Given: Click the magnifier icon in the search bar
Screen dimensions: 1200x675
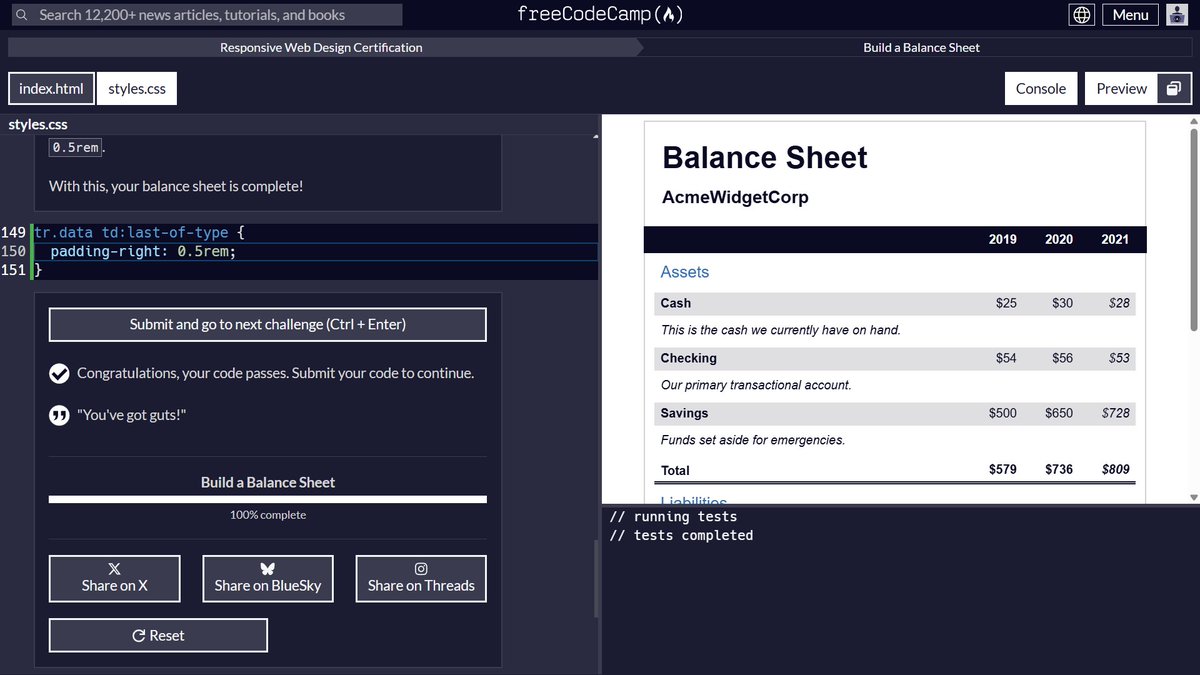Looking at the screenshot, I should click(21, 14).
